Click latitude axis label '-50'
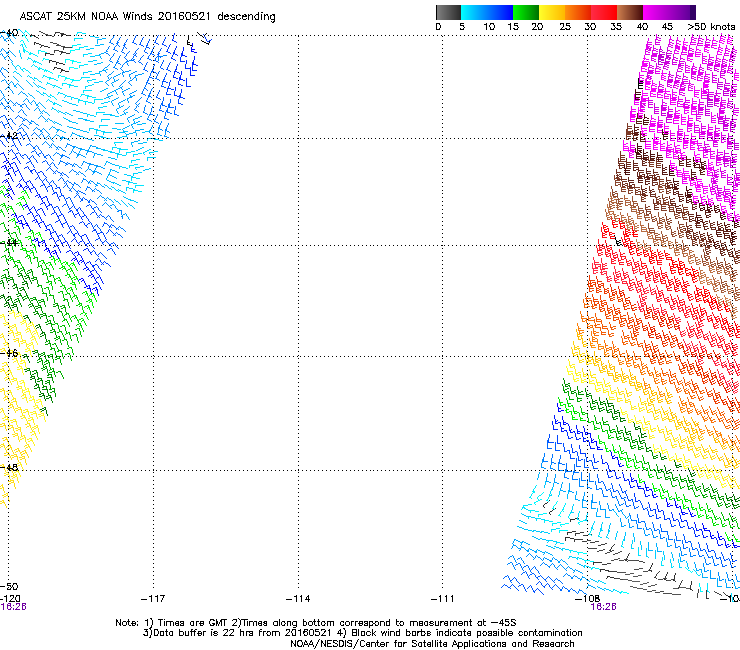740x650 pixels. [x=9, y=586]
